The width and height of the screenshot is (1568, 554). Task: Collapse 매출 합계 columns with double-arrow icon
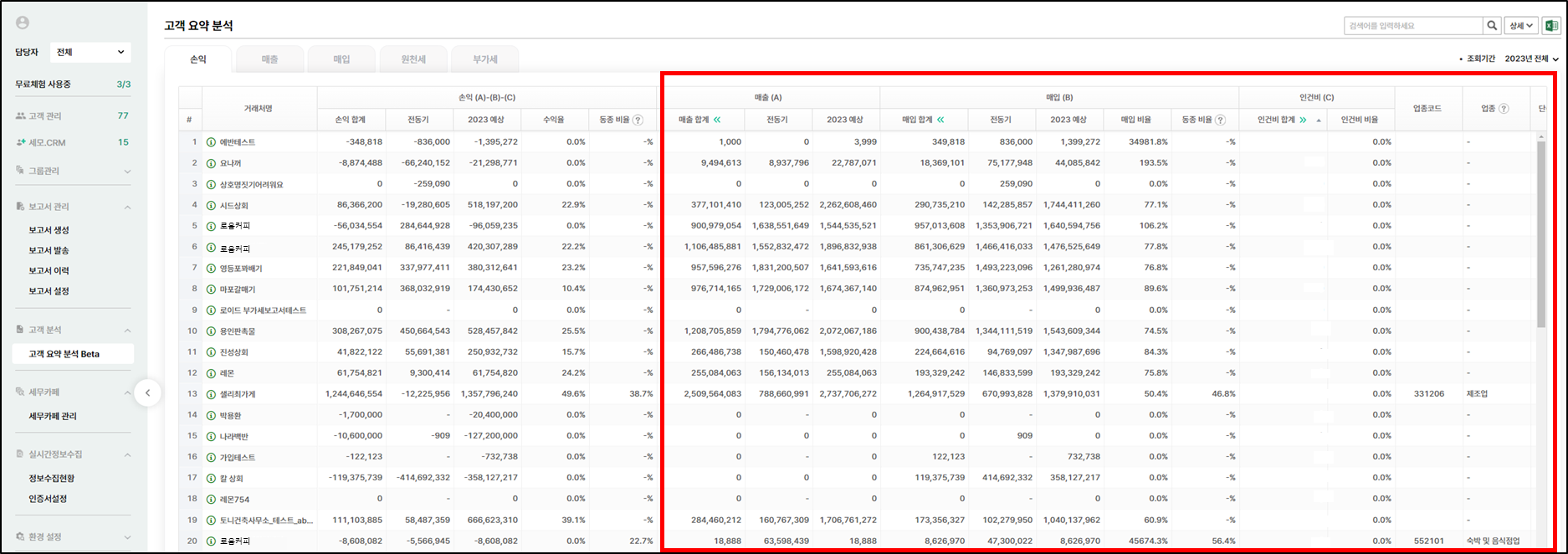pyautogui.click(x=716, y=120)
